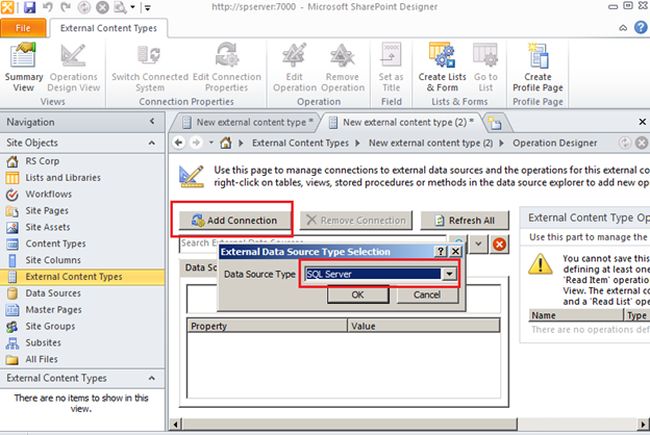Open Lists and Libraries
The width and height of the screenshot is (650, 435).
63,177
